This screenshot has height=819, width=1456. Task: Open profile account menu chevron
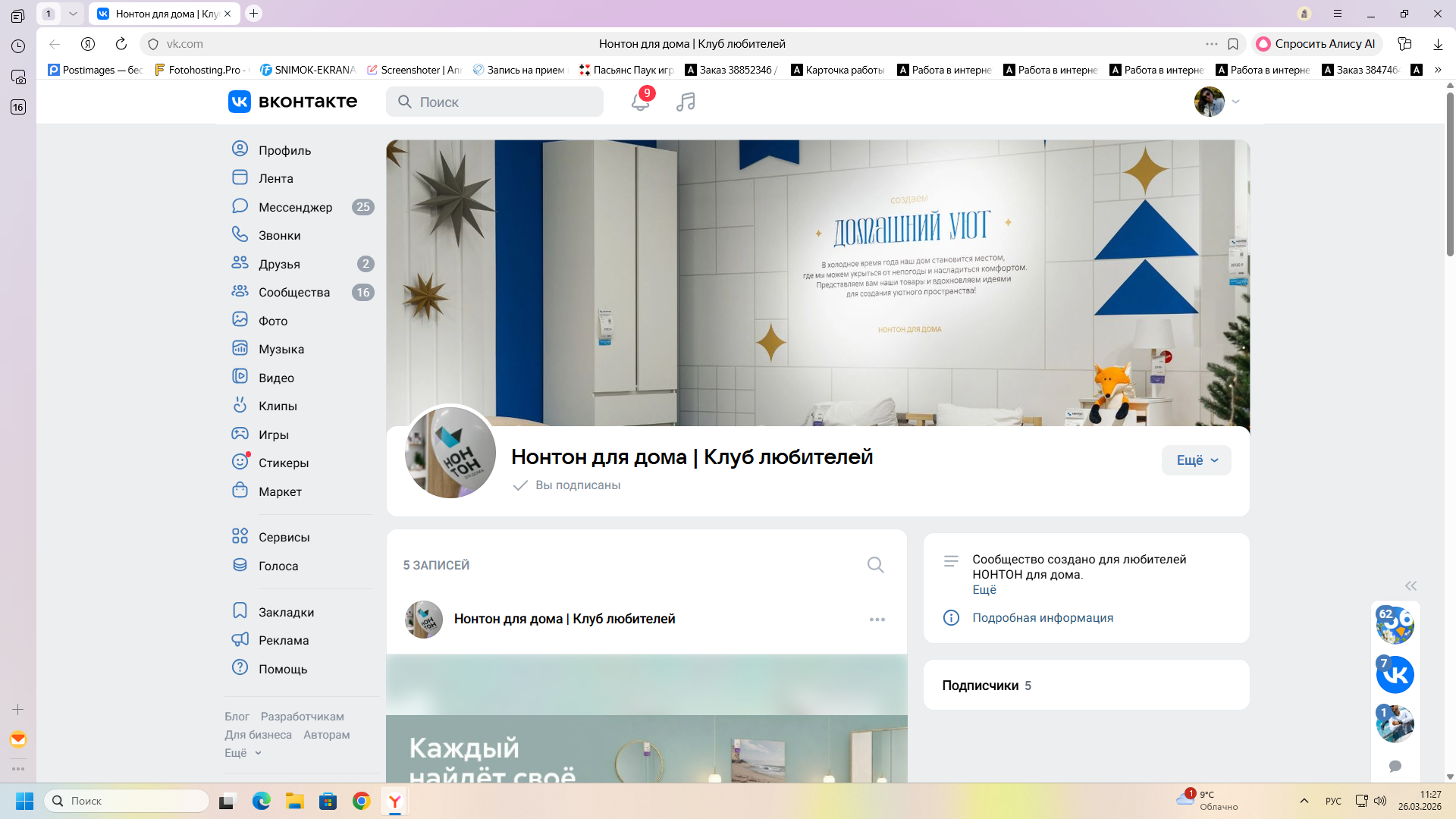(1235, 102)
